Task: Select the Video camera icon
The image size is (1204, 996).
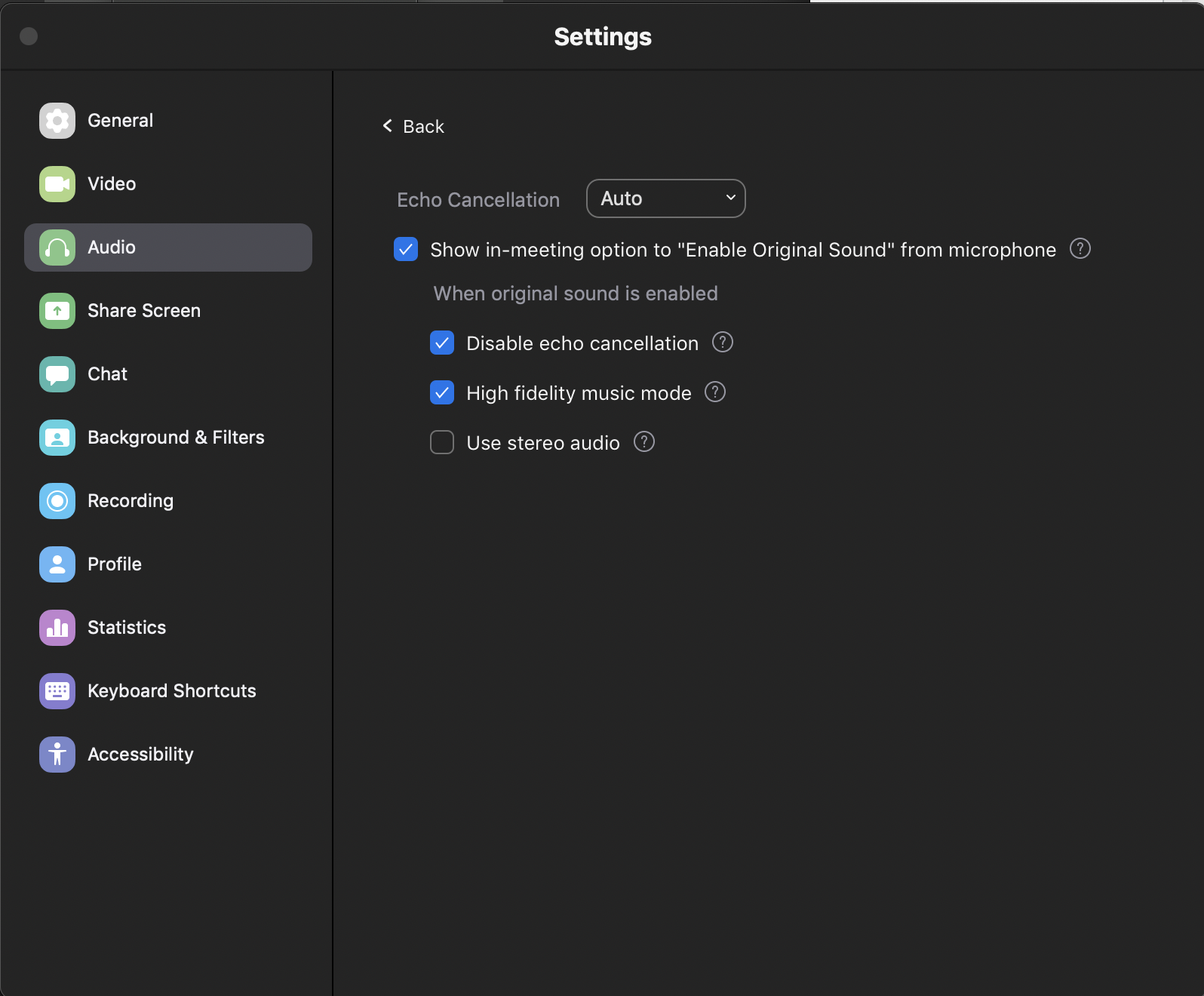Action: (57, 184)
